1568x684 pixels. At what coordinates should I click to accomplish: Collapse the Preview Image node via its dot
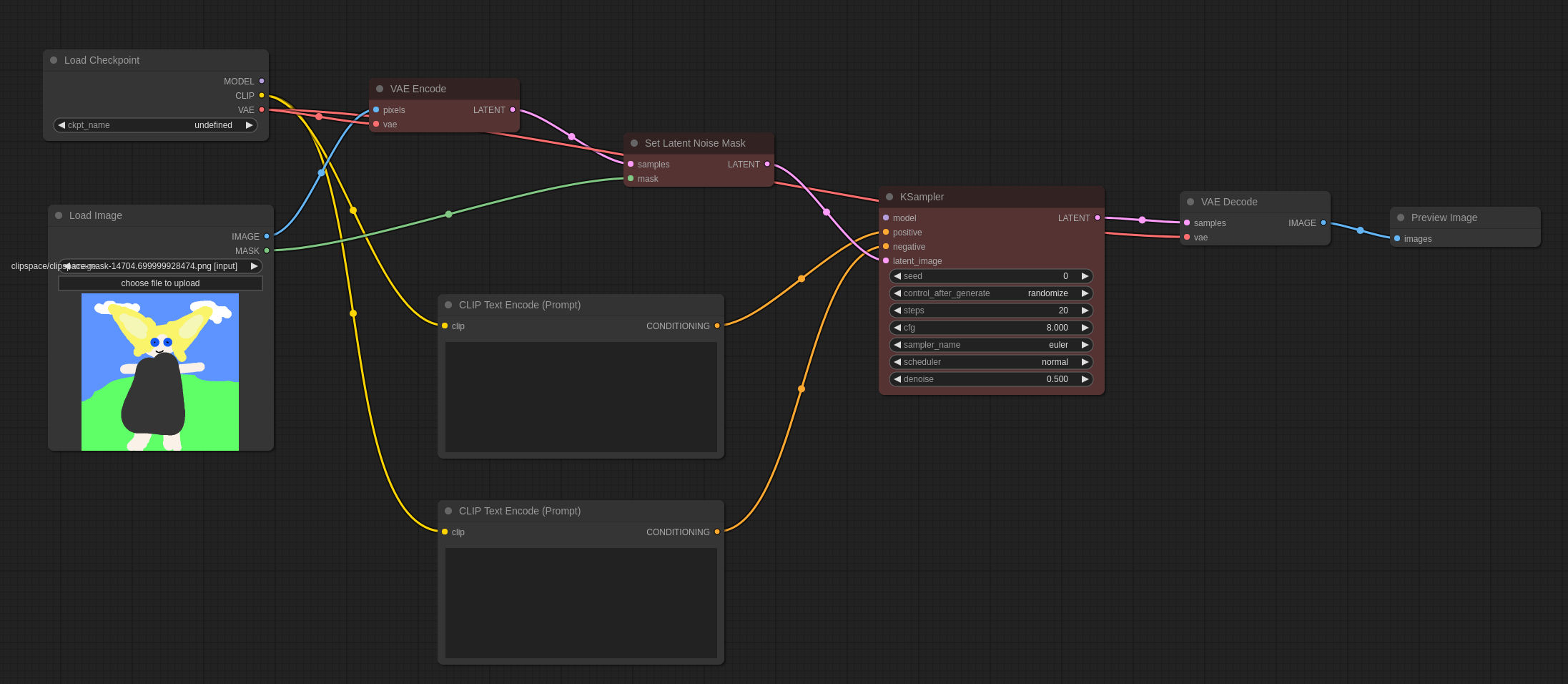click(1401, 217)
